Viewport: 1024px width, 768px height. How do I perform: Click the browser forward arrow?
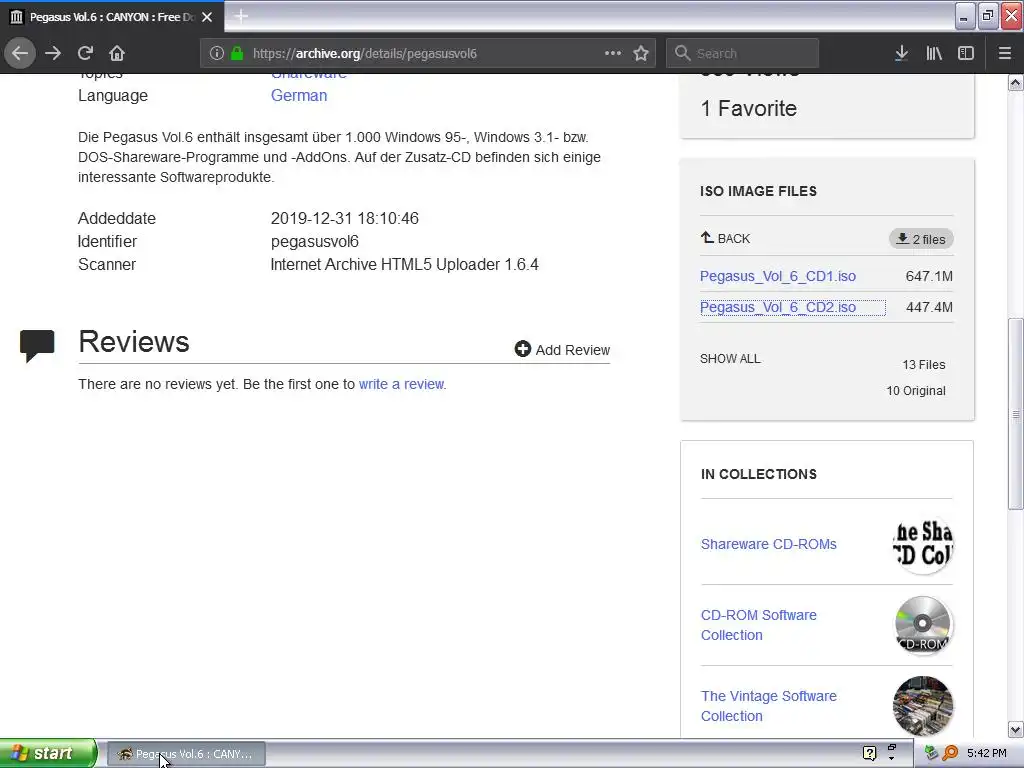pyautogui.click(x=53, y=53)
